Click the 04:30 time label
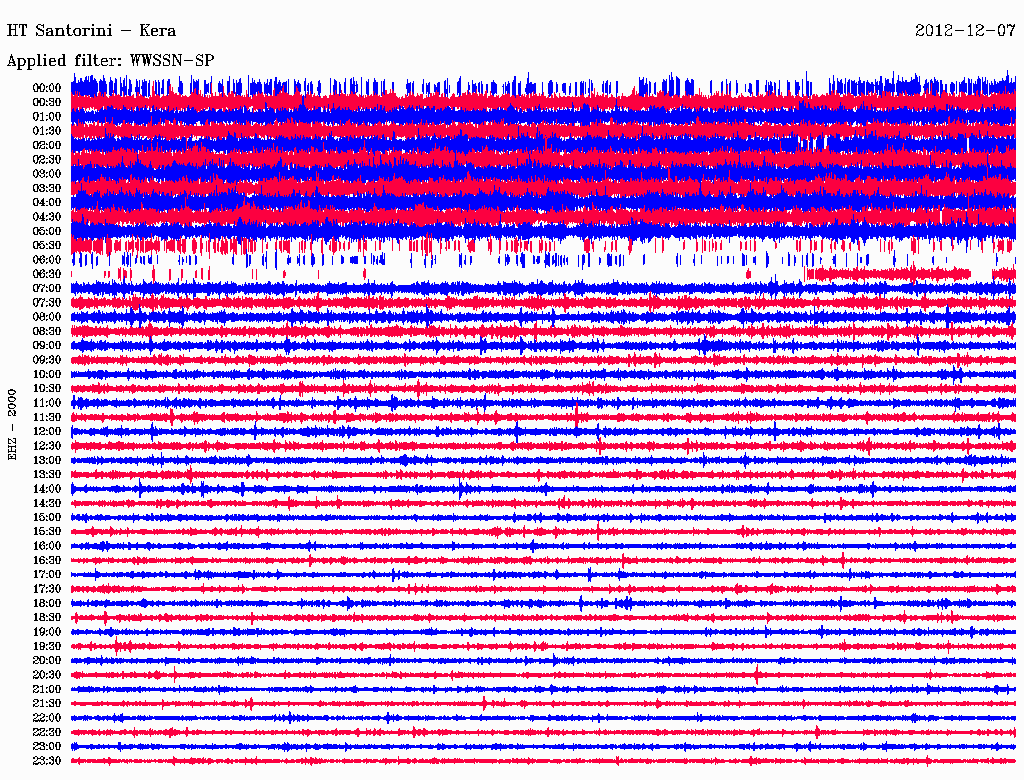The width and height of the screenshot is (1024, 780). tap(47, 217)
